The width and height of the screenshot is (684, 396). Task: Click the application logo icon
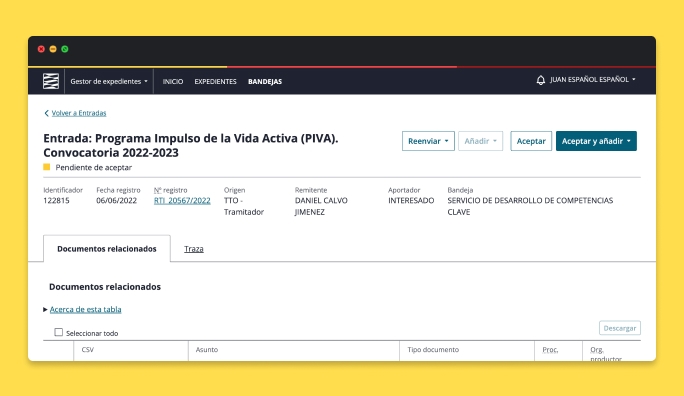pyautogui.click(x=51, y=81)
